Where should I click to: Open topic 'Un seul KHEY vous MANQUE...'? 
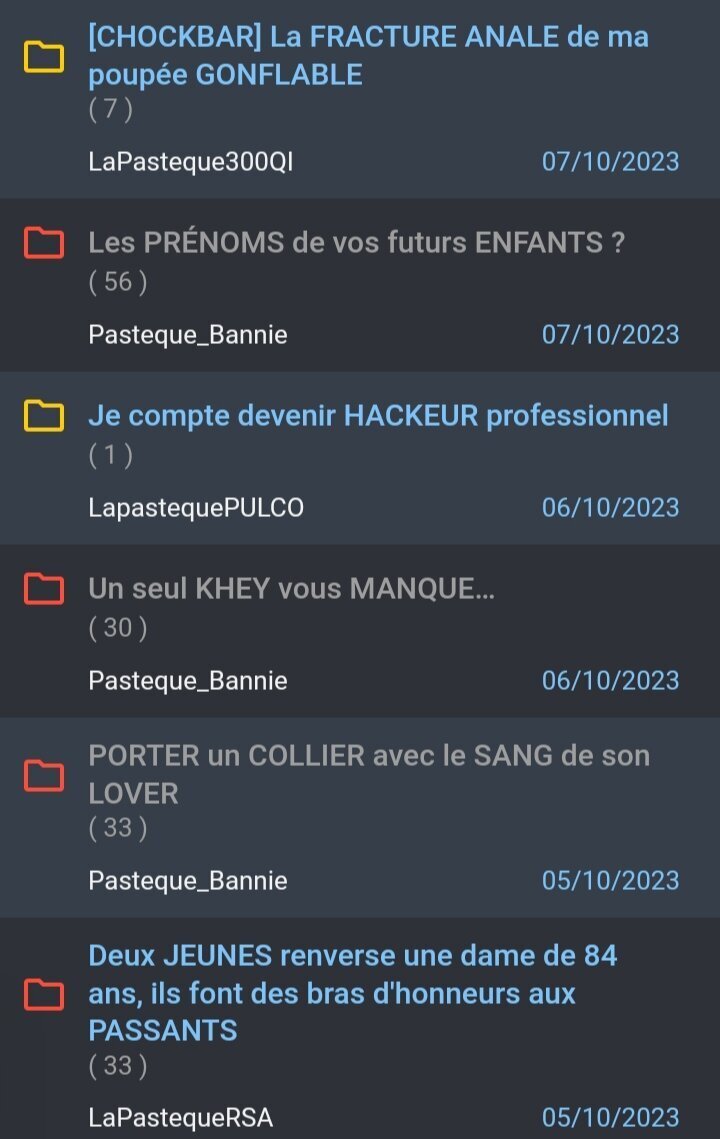coord(291,588)
